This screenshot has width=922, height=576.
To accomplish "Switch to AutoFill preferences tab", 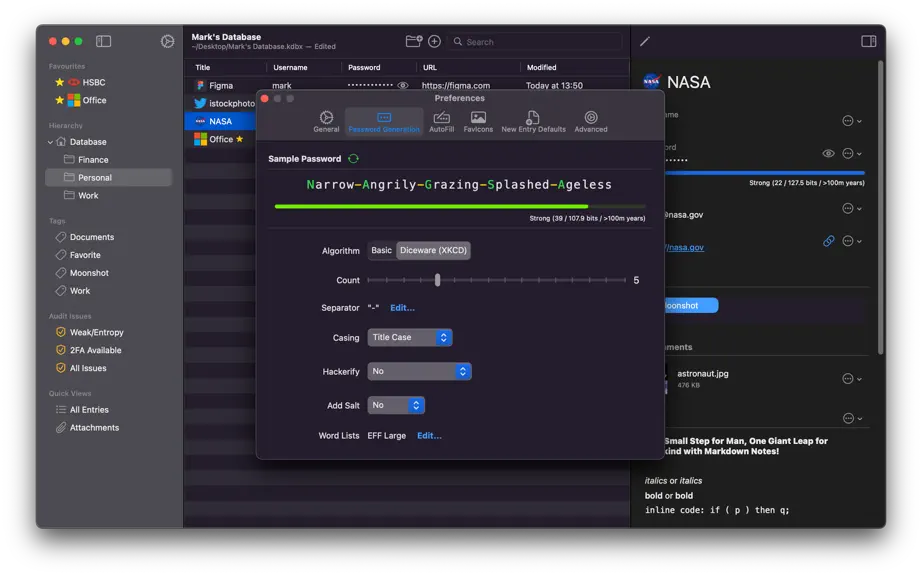I will (442, 122).
